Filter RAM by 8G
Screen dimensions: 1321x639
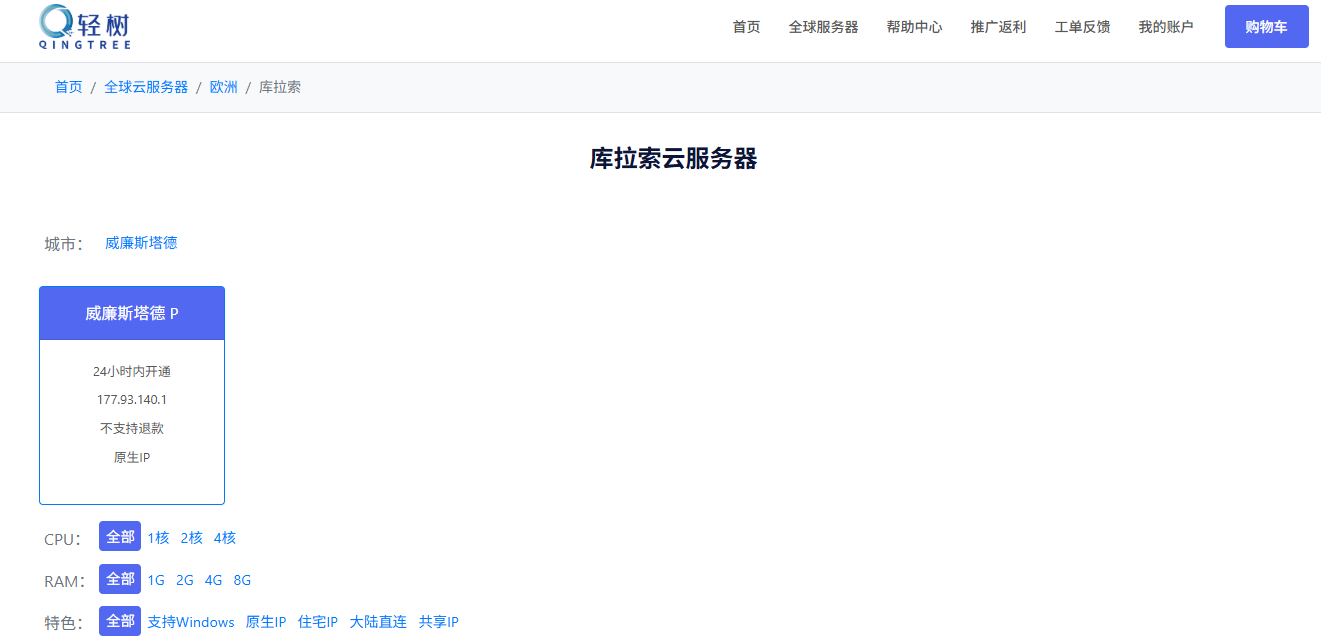(242, 580)
